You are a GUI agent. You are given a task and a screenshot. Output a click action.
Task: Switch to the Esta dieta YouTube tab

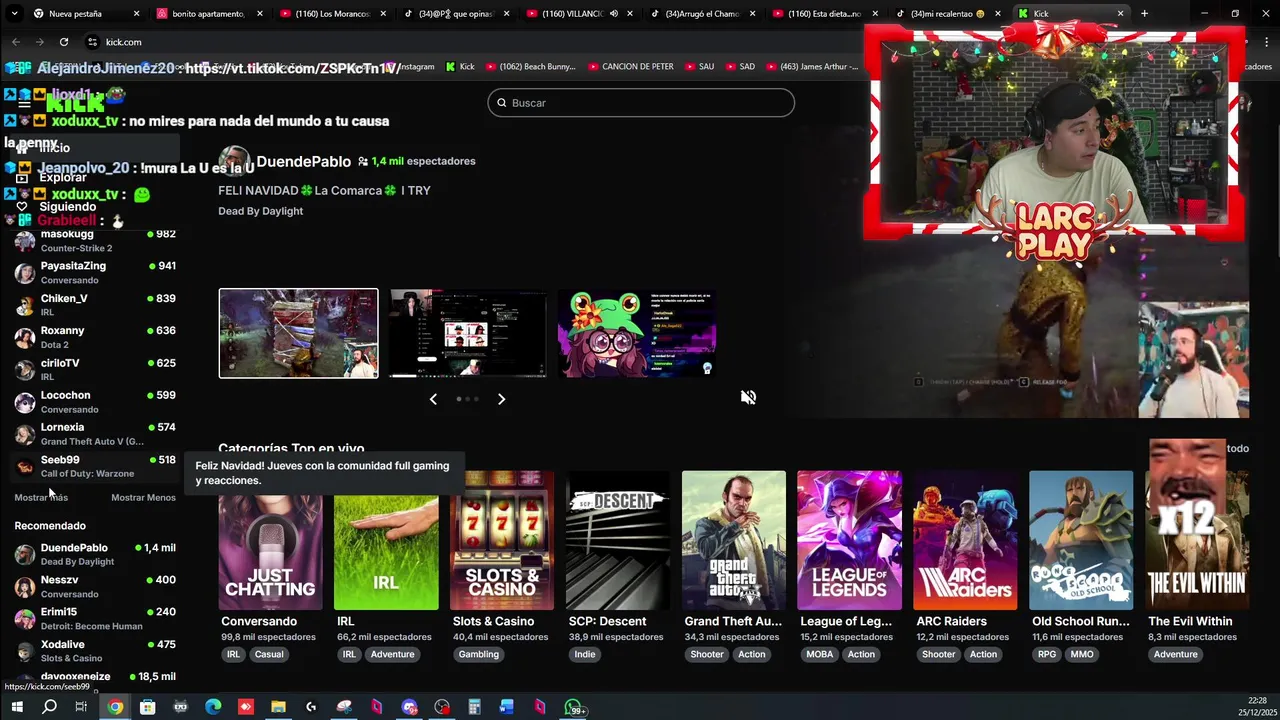coord(824,14)
